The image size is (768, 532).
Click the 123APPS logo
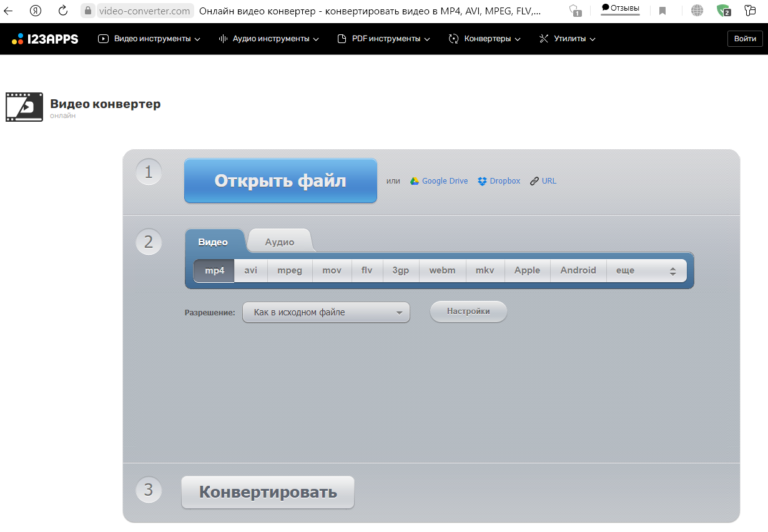click(x=44, y=39)
